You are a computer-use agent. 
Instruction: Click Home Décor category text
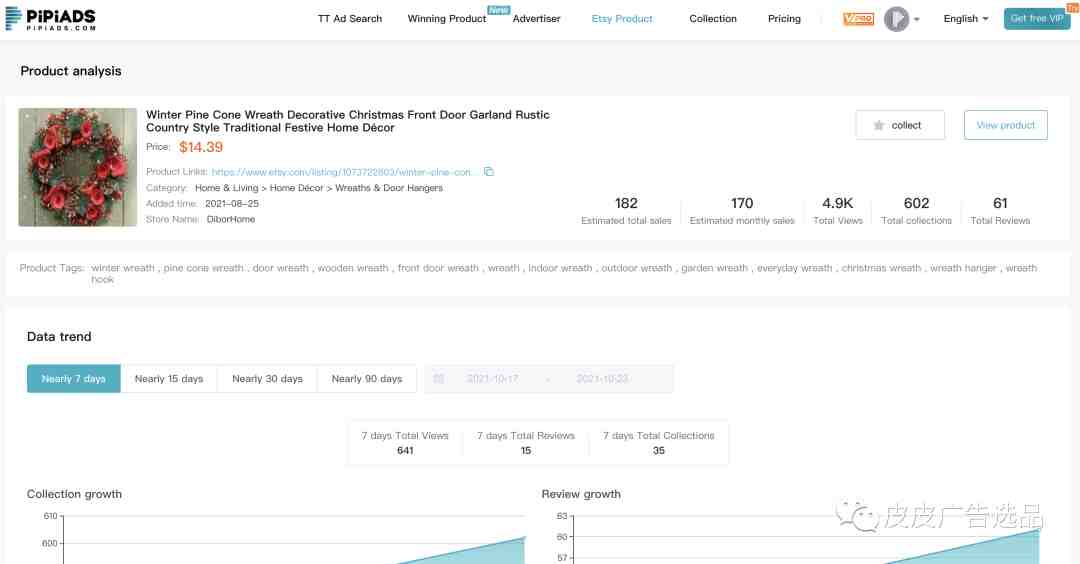[296, 188]
